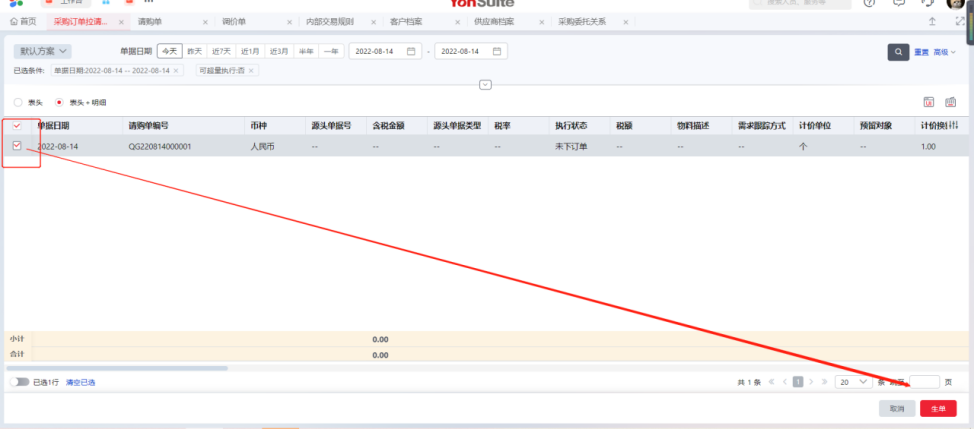Select the 表头 radio button
975x430 pixels.
[x=17, y=102]
